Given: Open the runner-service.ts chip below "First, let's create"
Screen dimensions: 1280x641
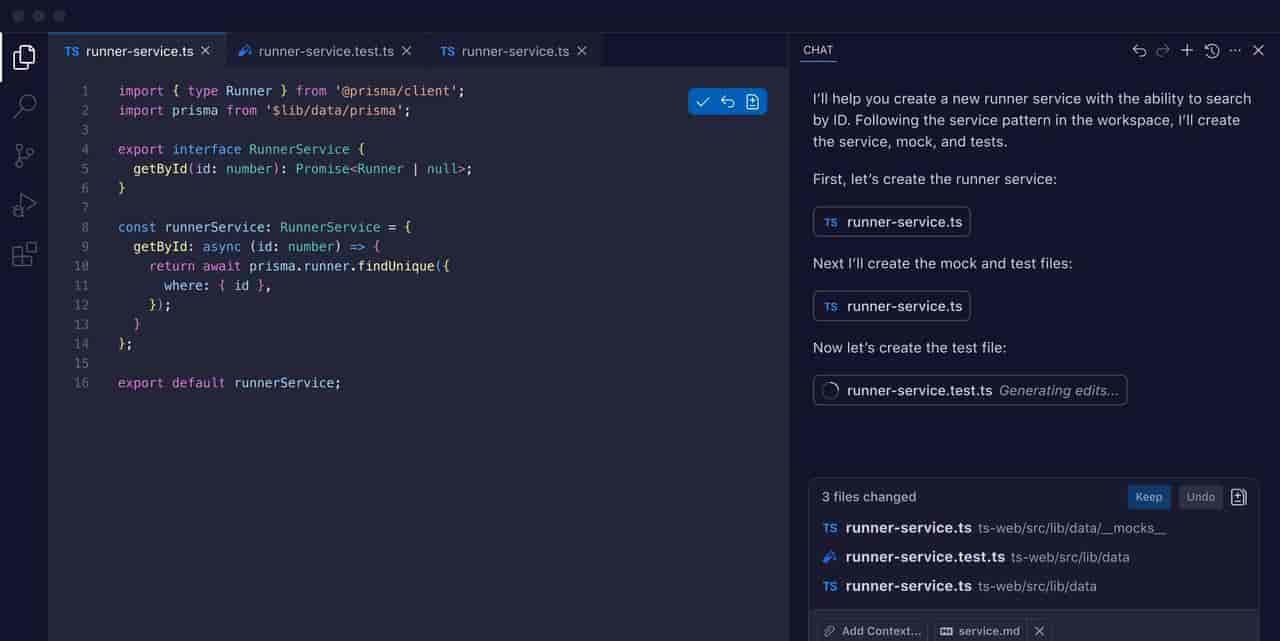Looking at the screenshot, I should tap(892, 222).
